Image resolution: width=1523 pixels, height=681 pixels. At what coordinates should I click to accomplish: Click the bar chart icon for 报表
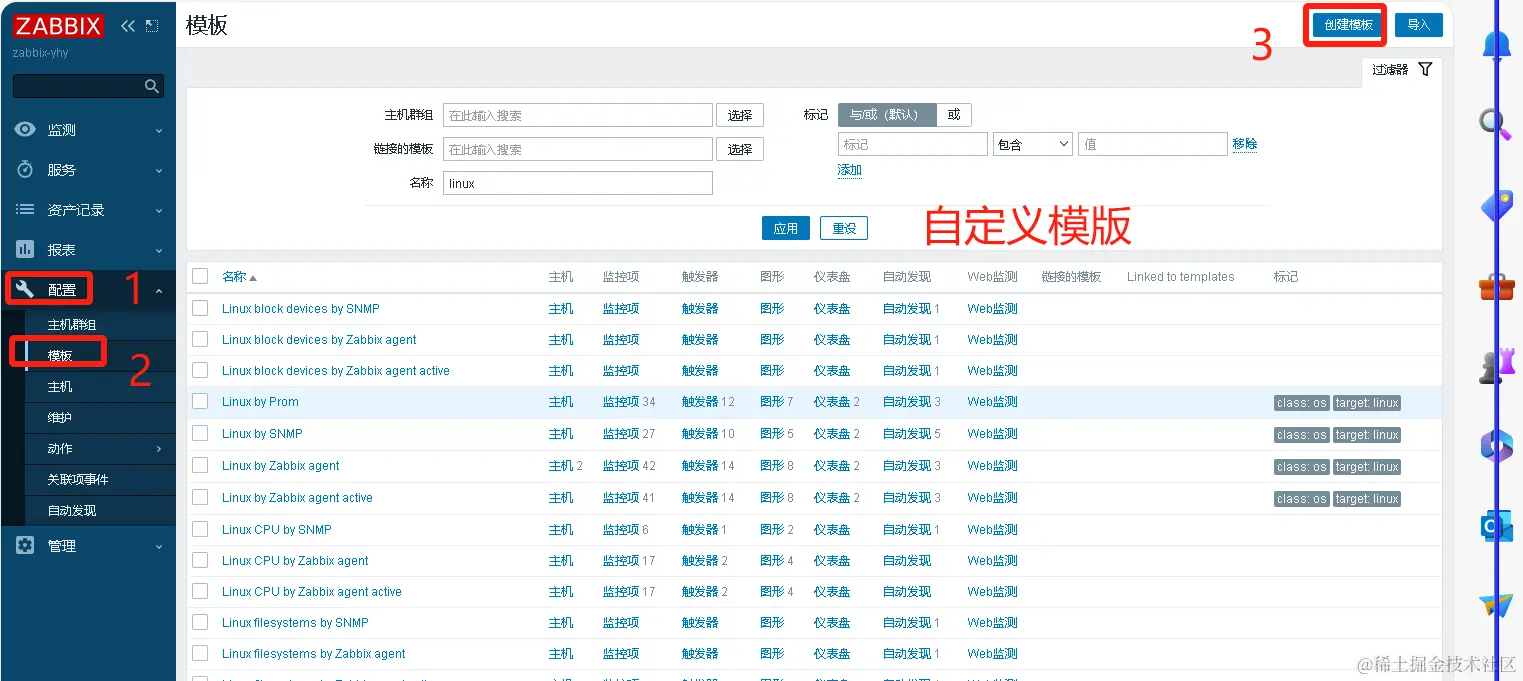(x=25, y=250)
